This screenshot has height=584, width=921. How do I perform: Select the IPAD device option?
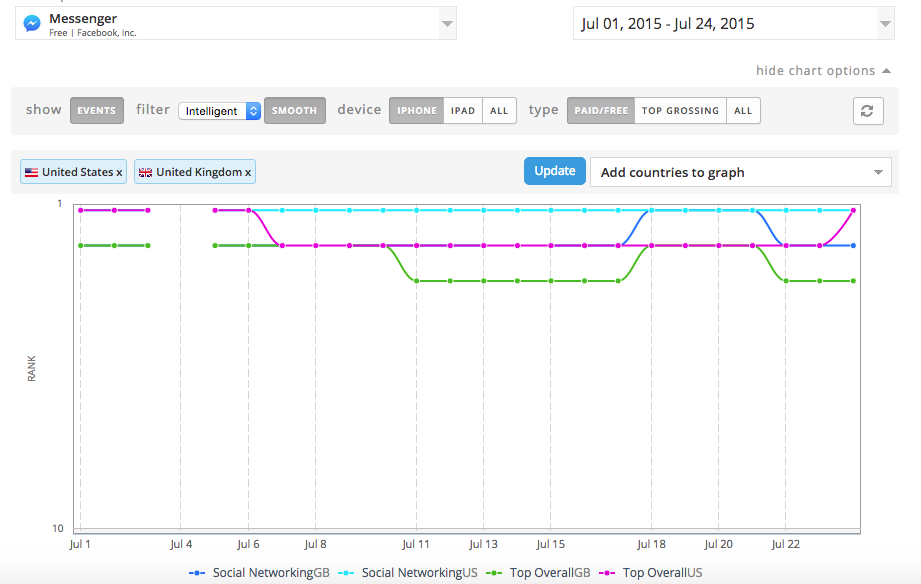463,111
